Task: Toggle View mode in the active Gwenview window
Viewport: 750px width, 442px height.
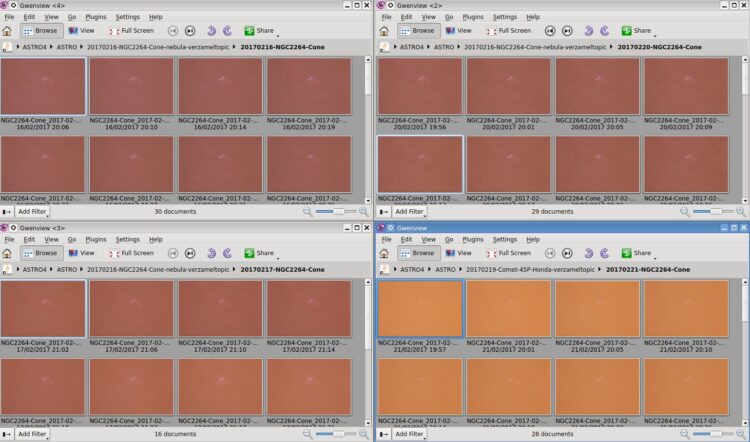Action: (458, 253)
